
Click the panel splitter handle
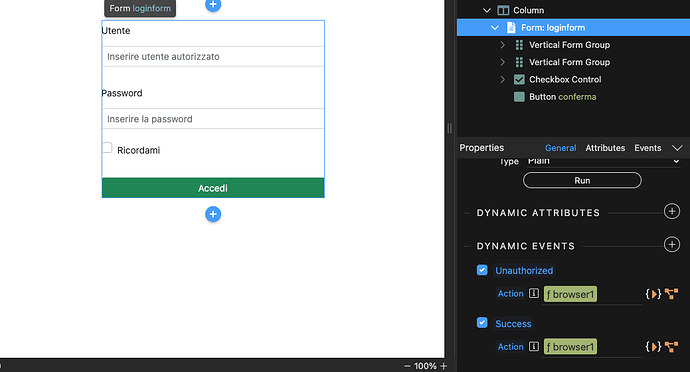tap(449, 128)
